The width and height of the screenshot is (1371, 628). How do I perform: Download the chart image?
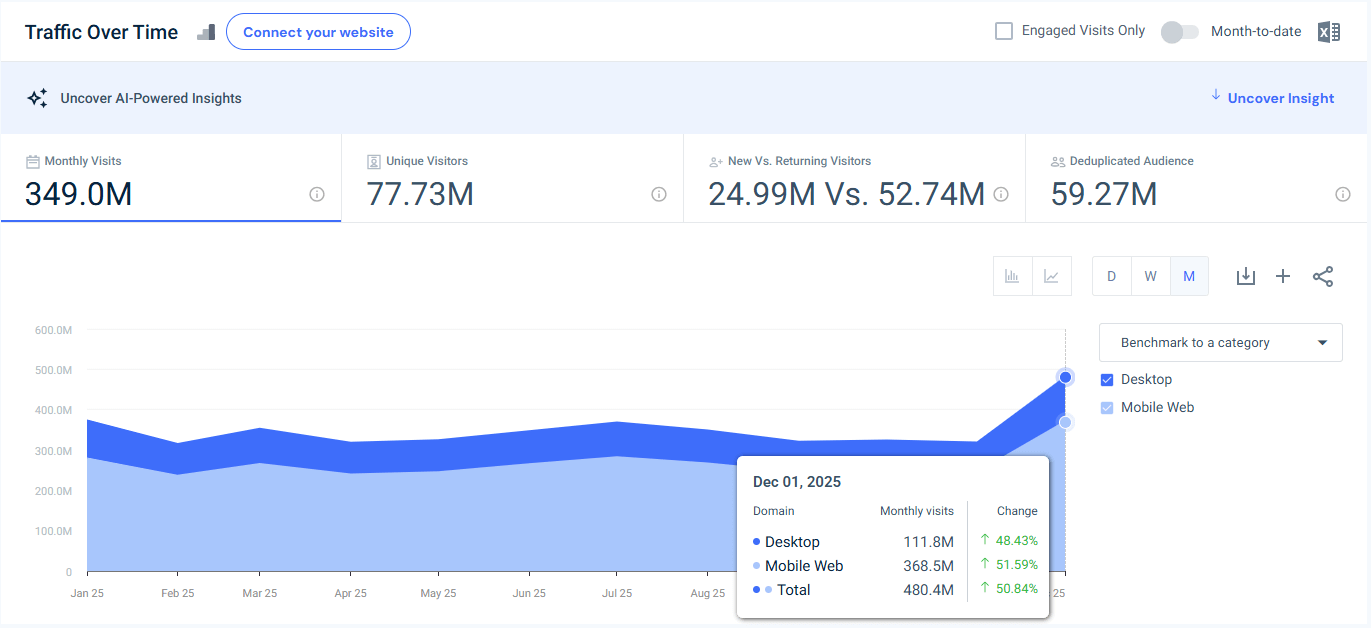point(1245,276)
